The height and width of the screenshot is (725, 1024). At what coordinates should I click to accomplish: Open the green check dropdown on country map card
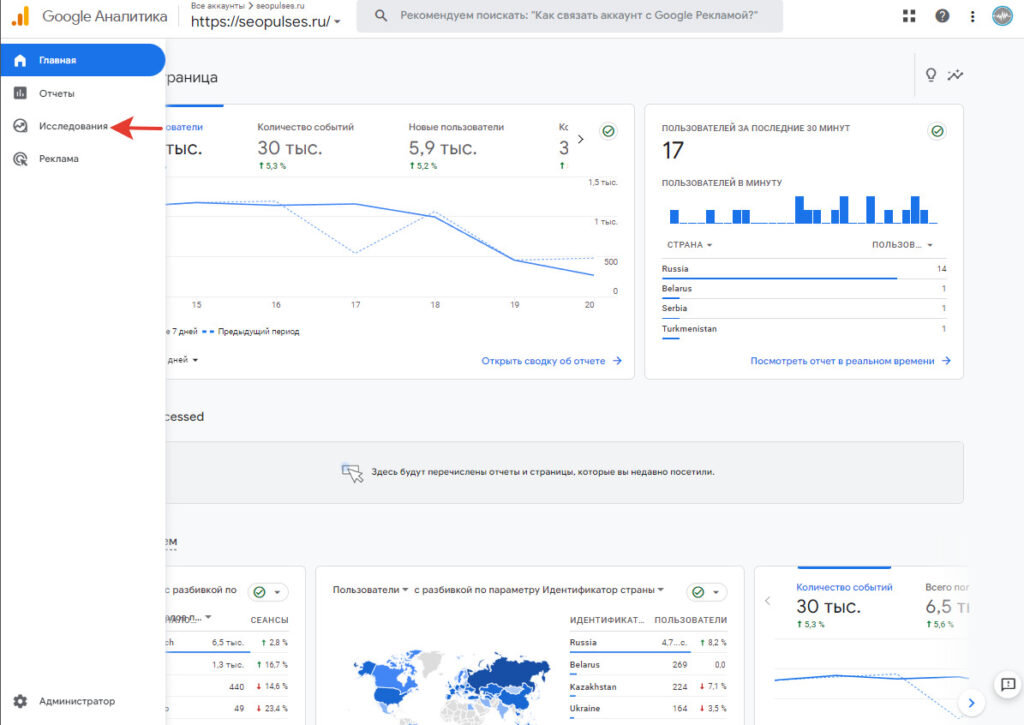[706, 592]
